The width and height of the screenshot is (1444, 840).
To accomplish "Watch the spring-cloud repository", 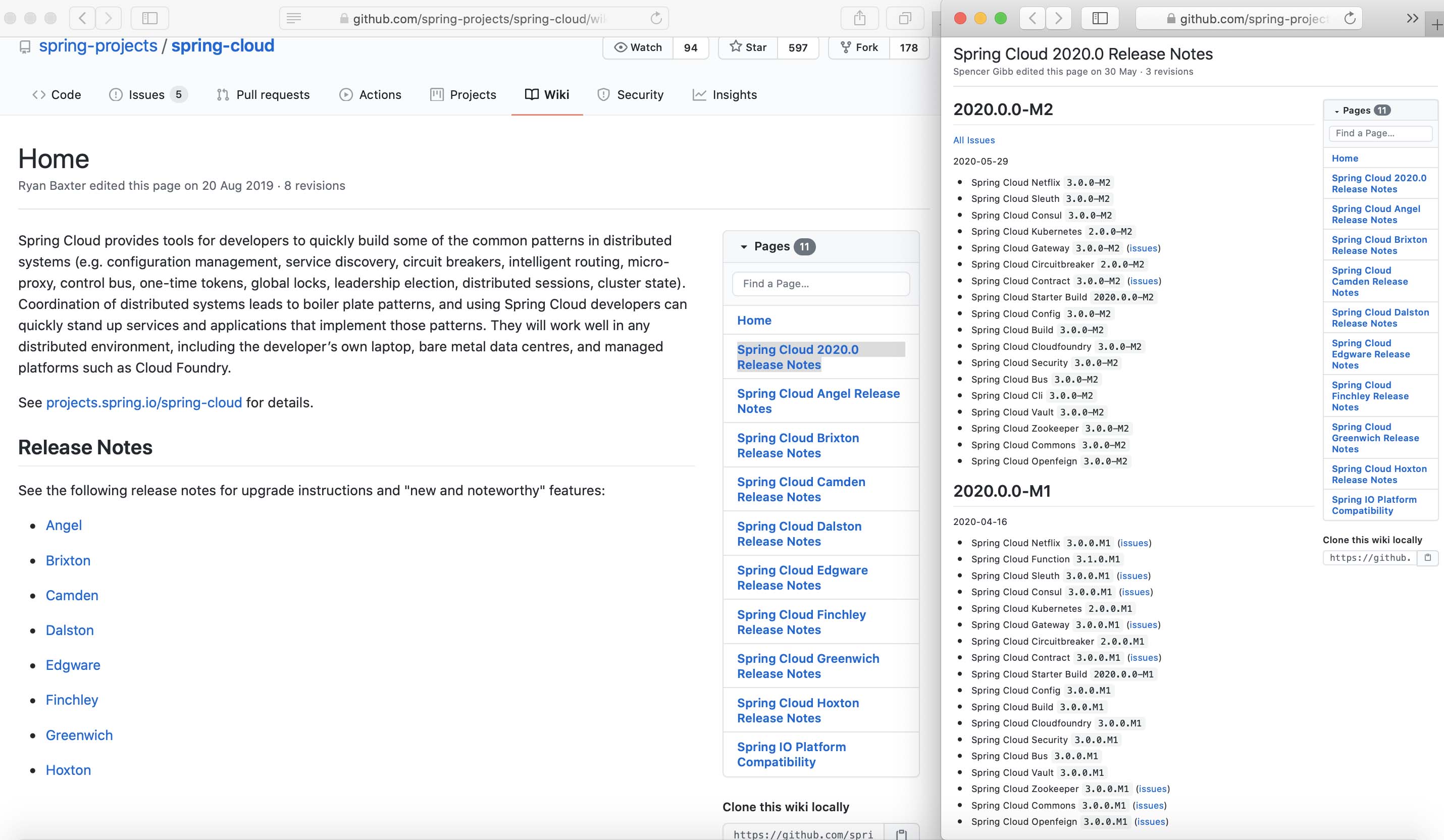I will (638, 47).
